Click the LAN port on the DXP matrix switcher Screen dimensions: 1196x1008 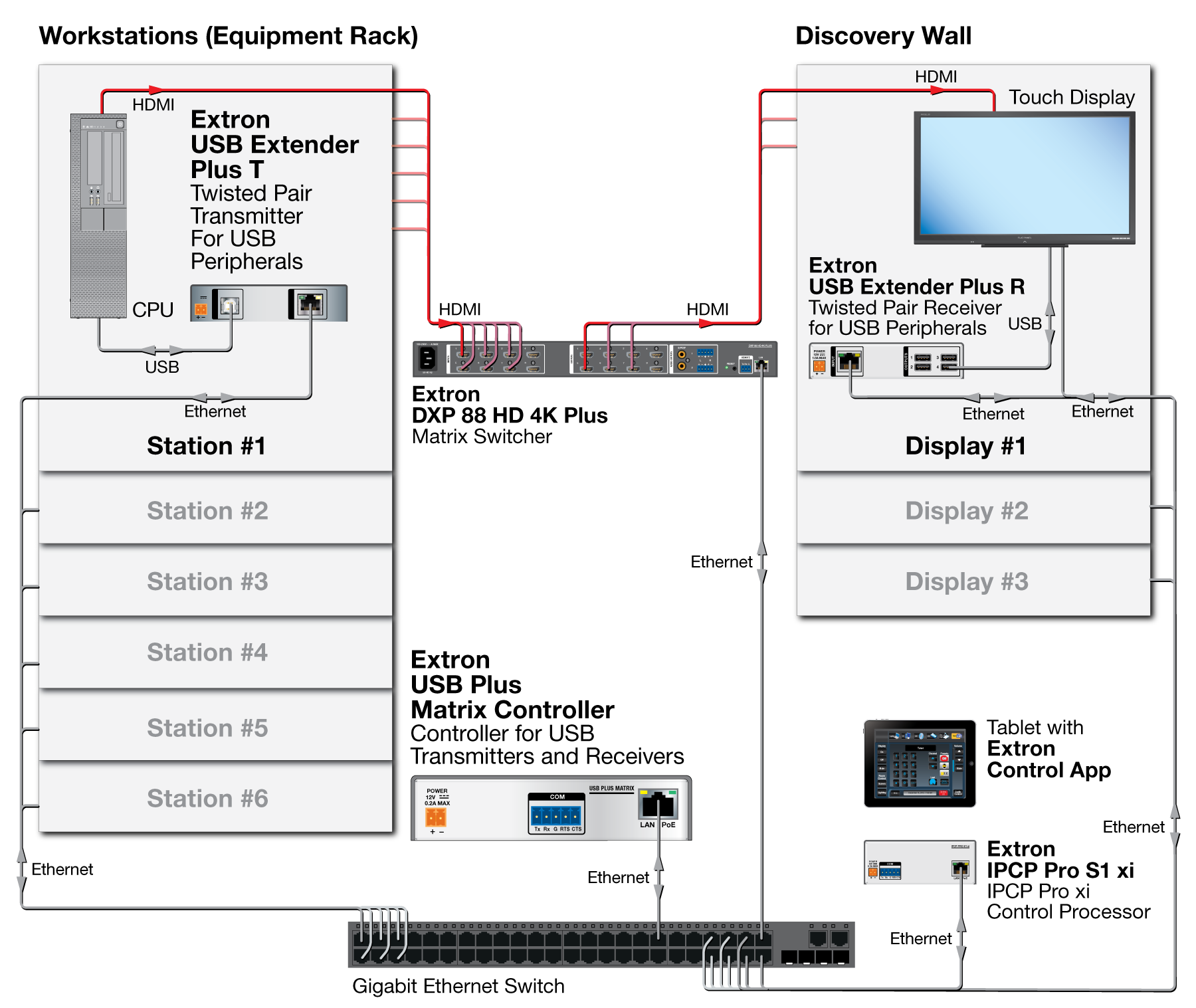pos(762,365)
